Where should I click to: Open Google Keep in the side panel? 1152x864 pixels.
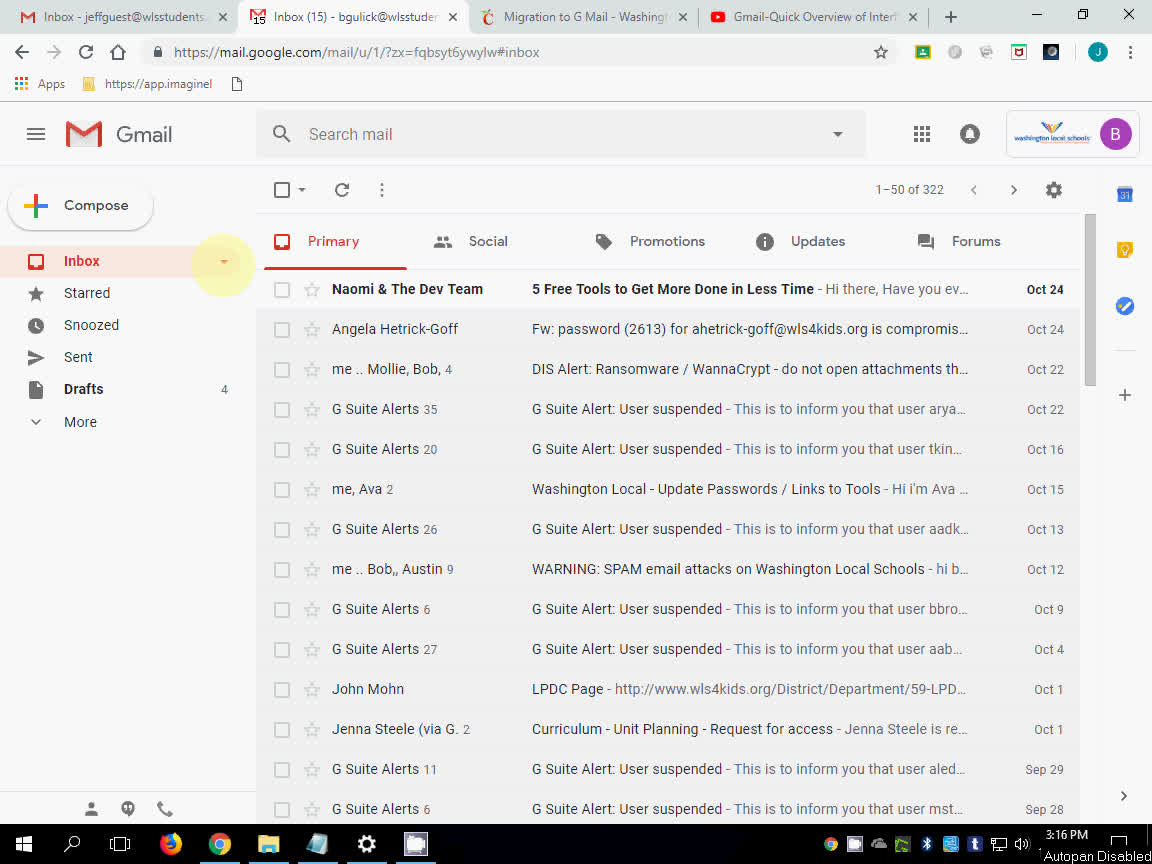(x=1124, y=249)
